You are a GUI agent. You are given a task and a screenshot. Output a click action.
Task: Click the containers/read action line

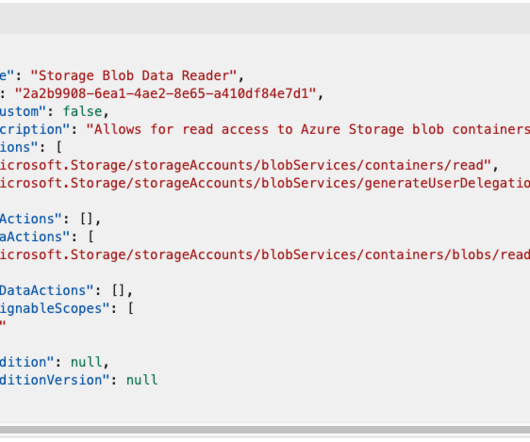245,165
